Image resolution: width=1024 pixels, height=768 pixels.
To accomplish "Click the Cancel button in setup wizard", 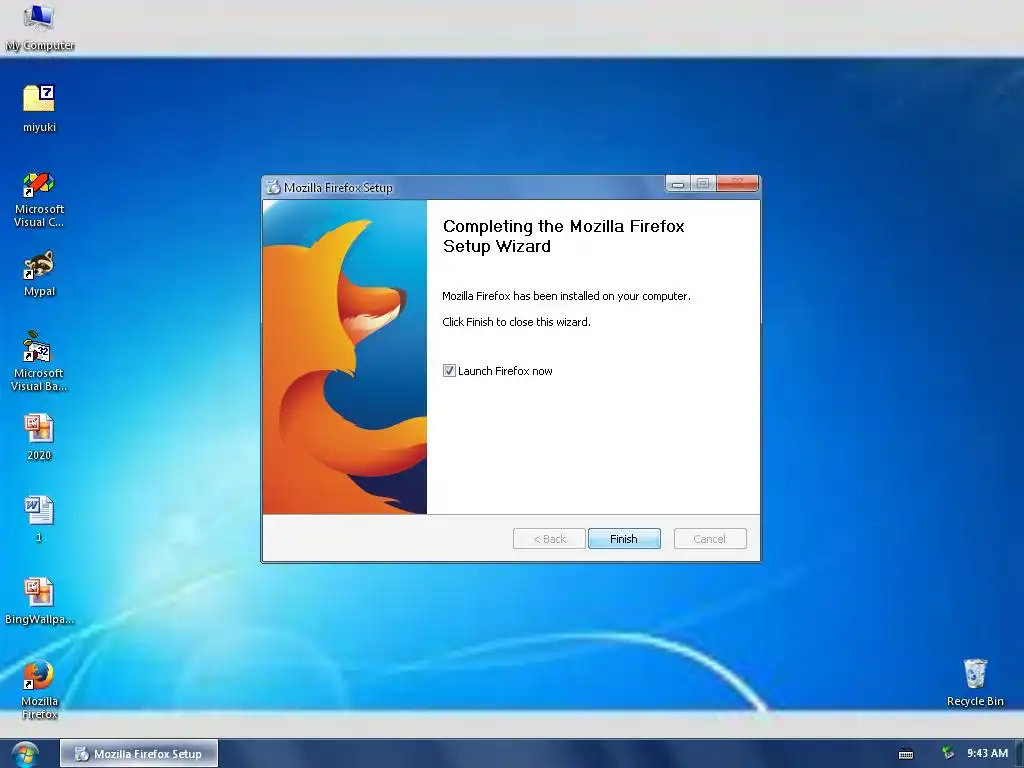I will tap(710, 539).
